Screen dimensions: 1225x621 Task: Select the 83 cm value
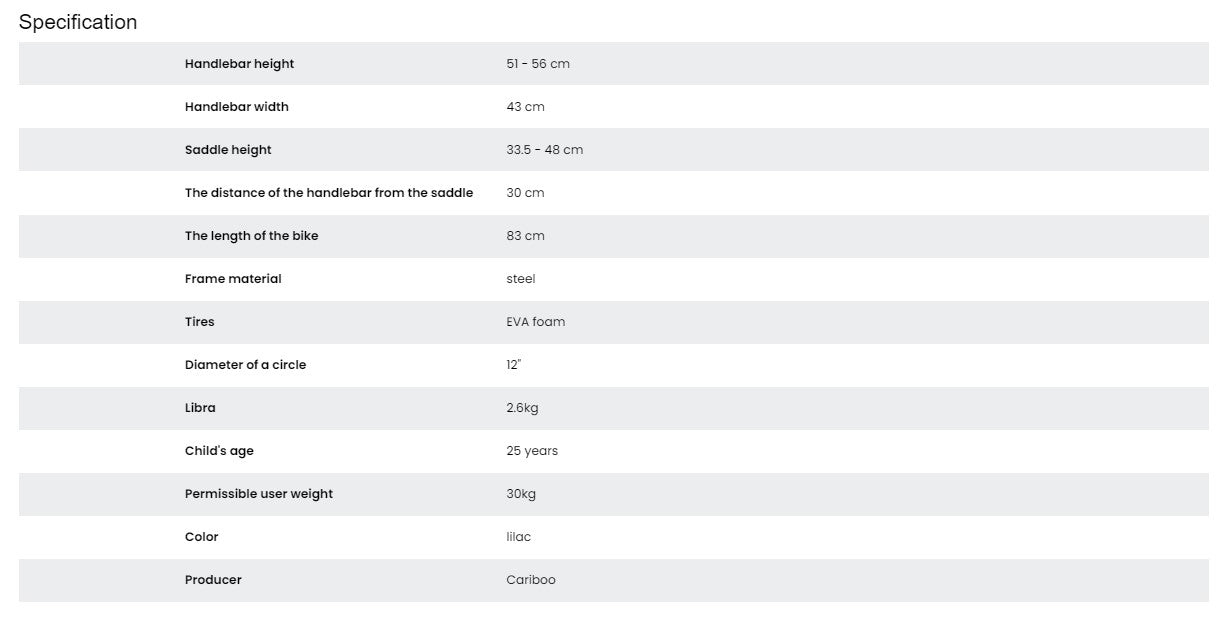tap(525, 236)
